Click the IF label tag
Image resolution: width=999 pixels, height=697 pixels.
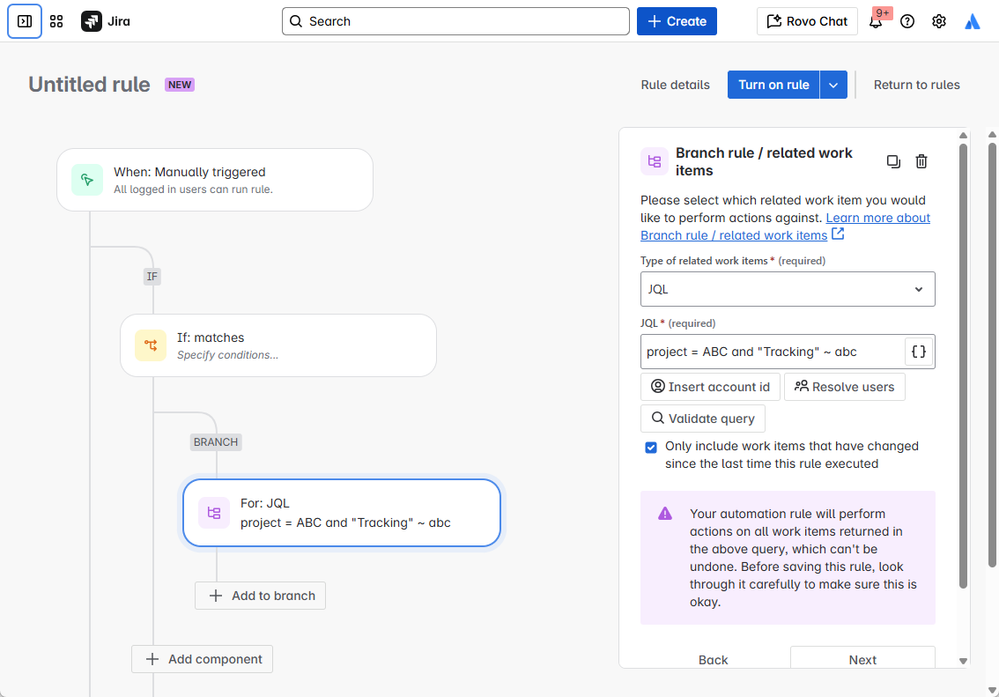[152, 277]
